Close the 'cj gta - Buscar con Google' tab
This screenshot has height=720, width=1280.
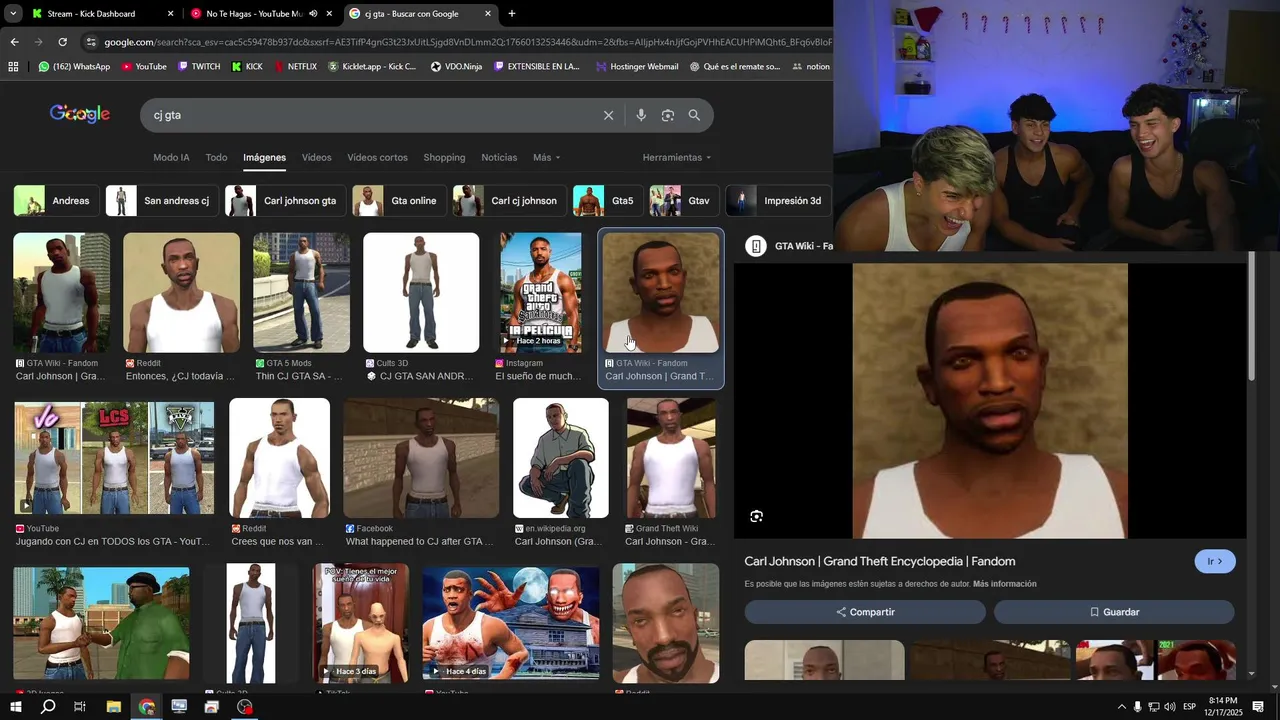coord(488,14)
